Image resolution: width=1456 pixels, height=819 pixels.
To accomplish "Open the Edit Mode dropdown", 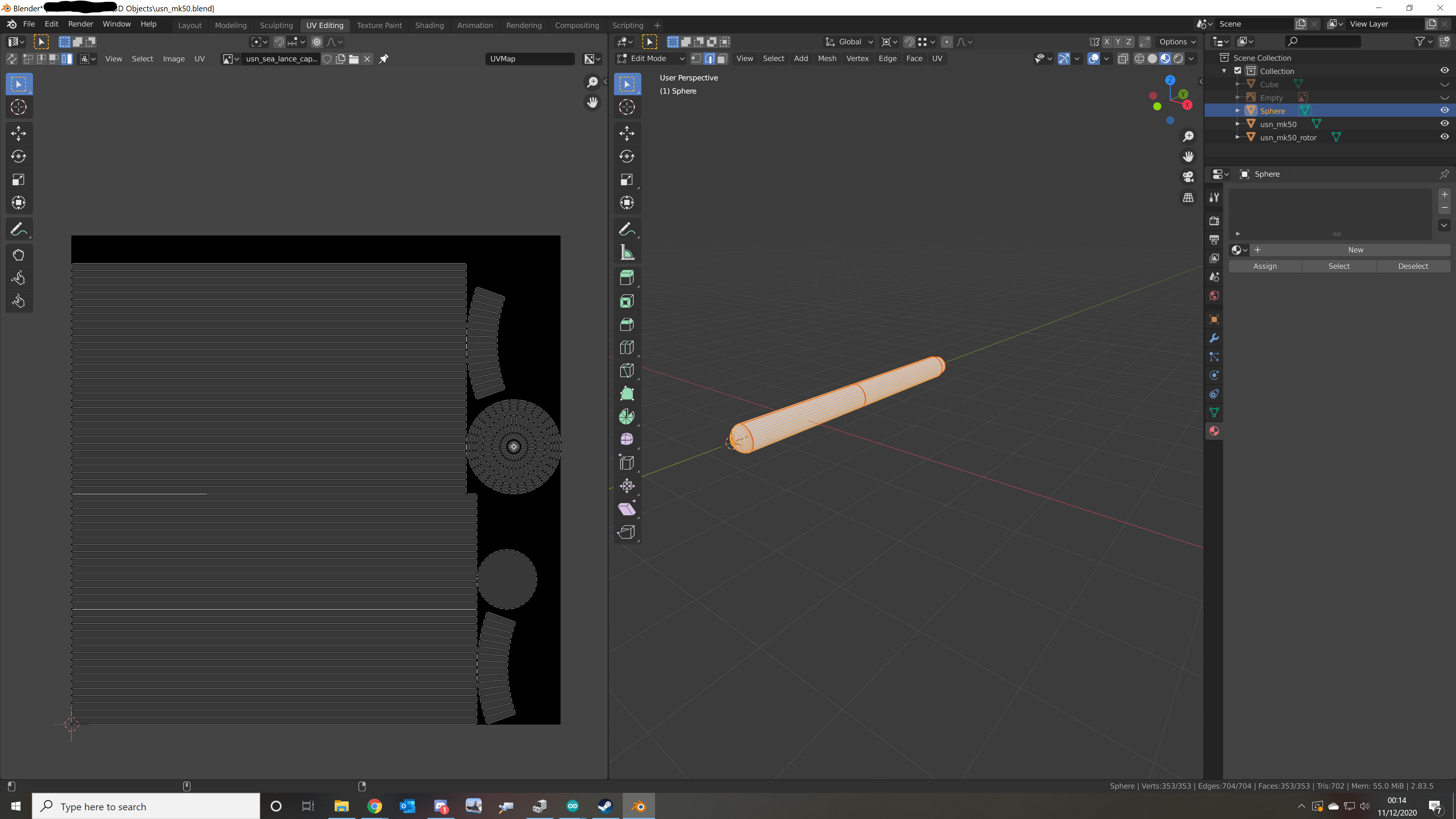I will coord(650,59).
